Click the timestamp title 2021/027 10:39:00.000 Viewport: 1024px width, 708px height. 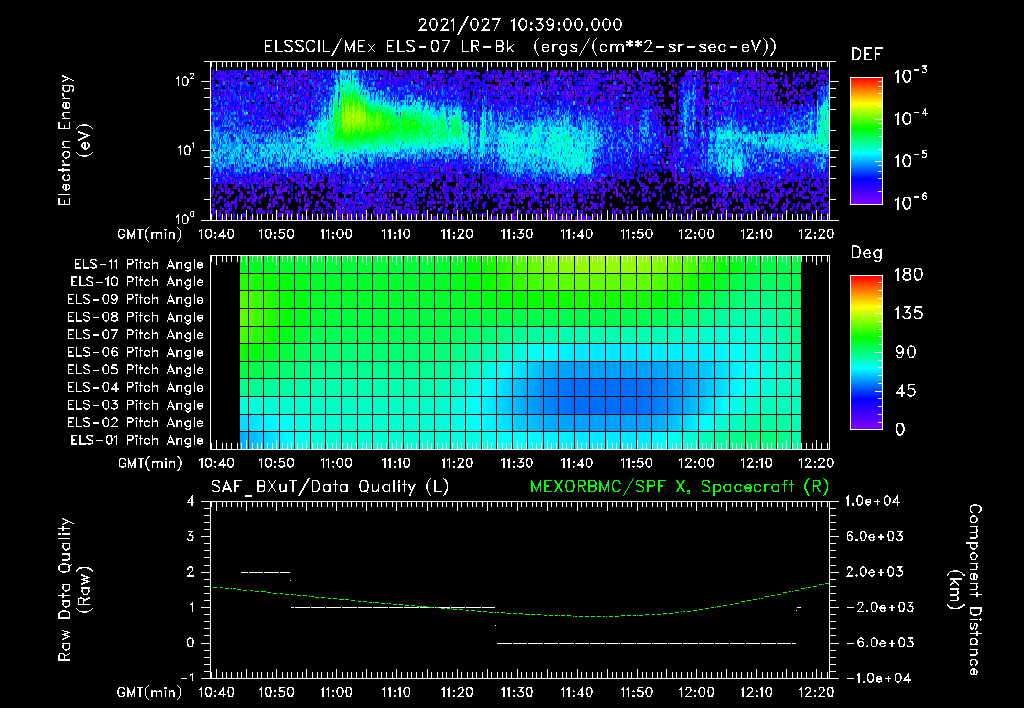point(520,25)
